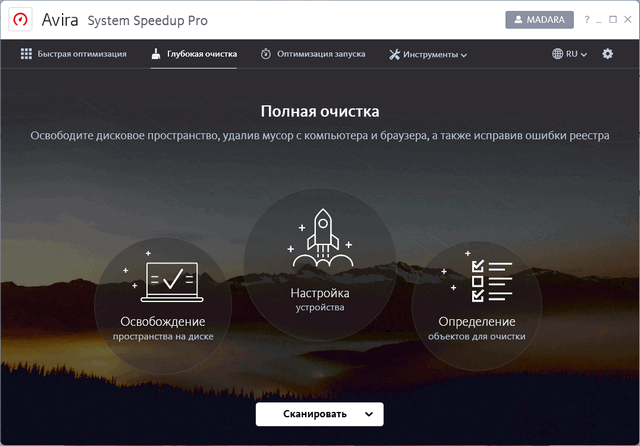Click the wrench tools icon
The height and width of the screenshot is (446, 640).
tap(394, 54)
